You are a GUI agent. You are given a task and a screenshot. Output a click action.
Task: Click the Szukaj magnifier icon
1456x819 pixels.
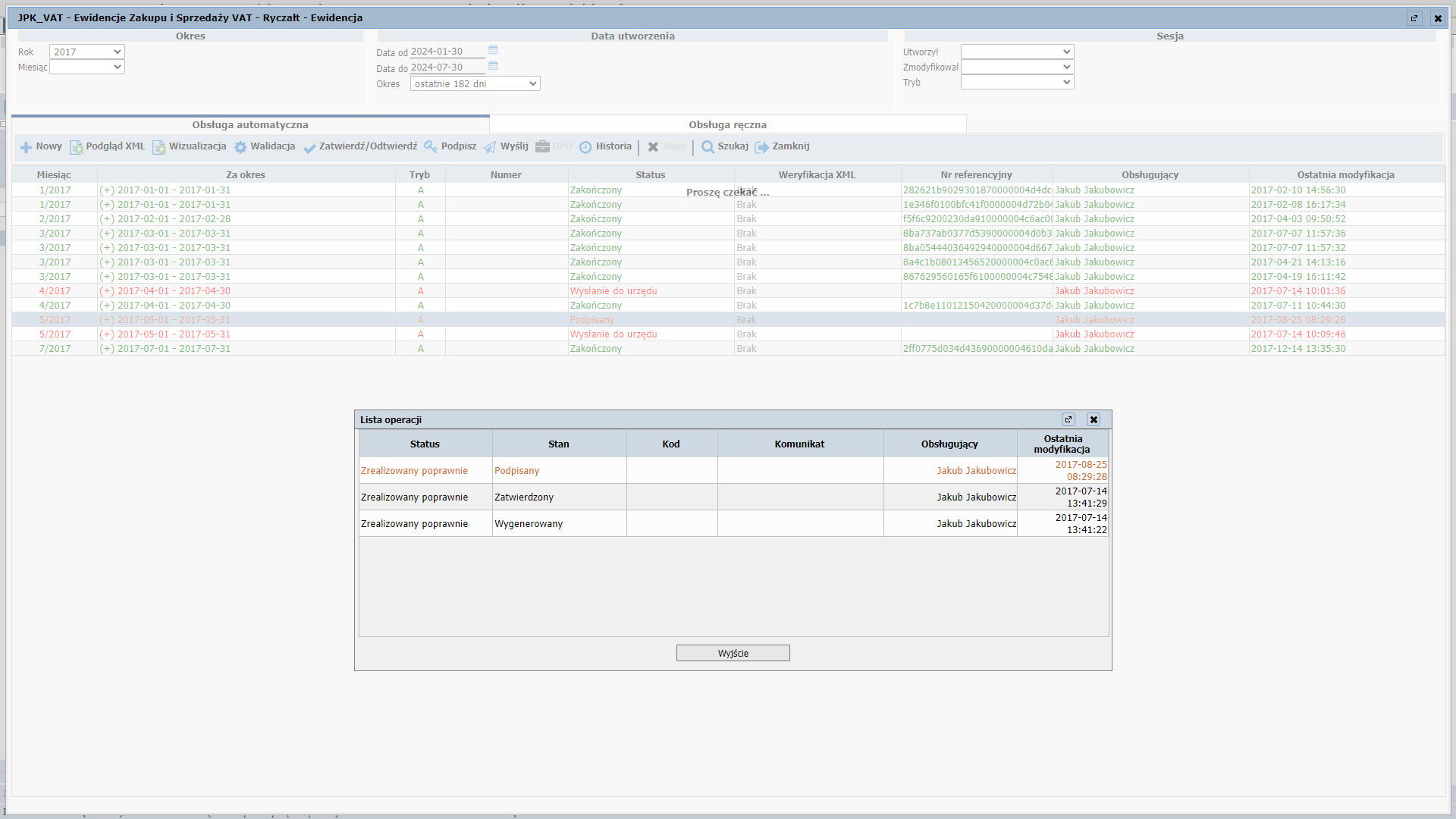(x=708, y=147)
